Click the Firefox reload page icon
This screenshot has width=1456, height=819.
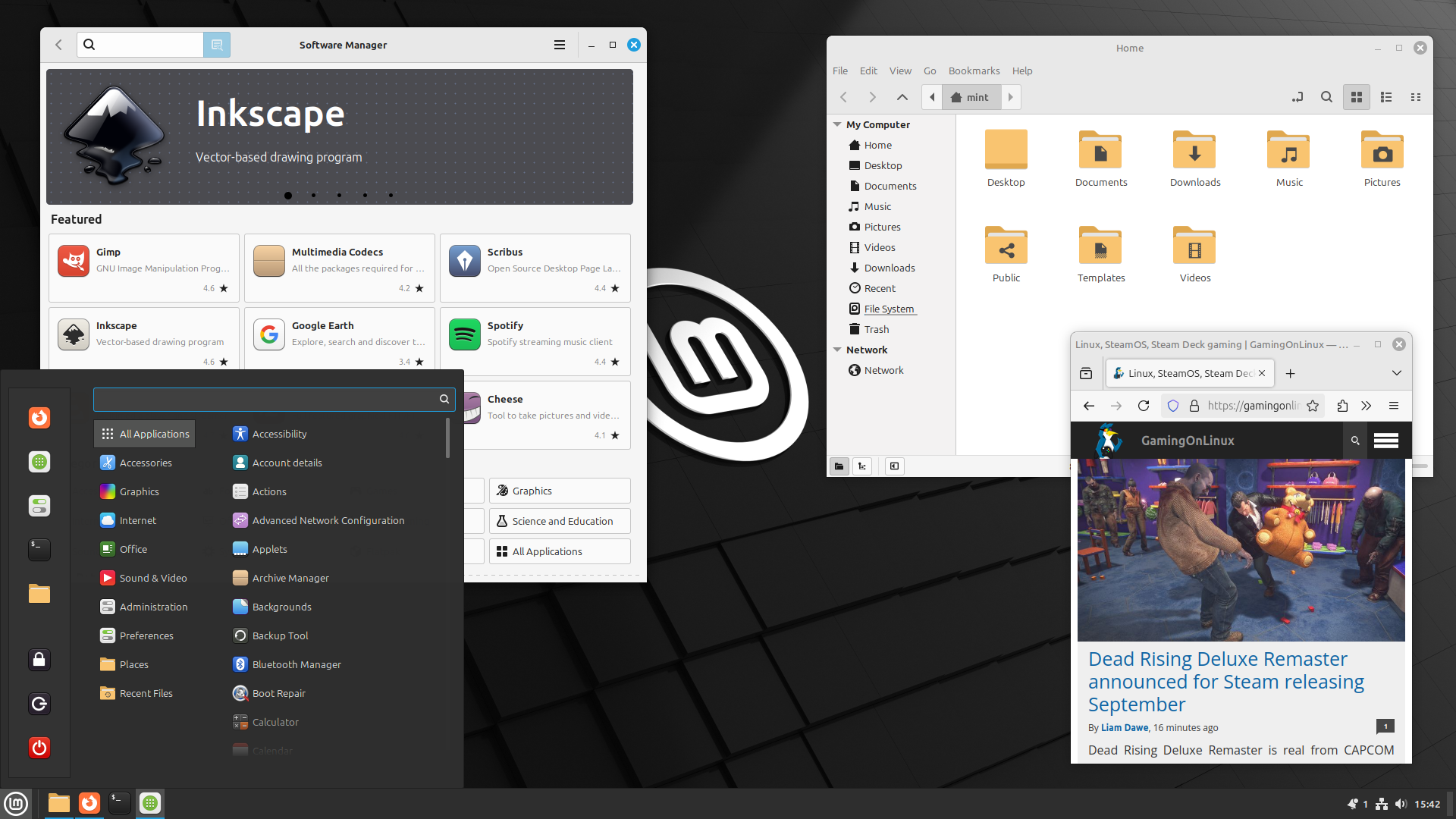click(x=1144, y=406)
